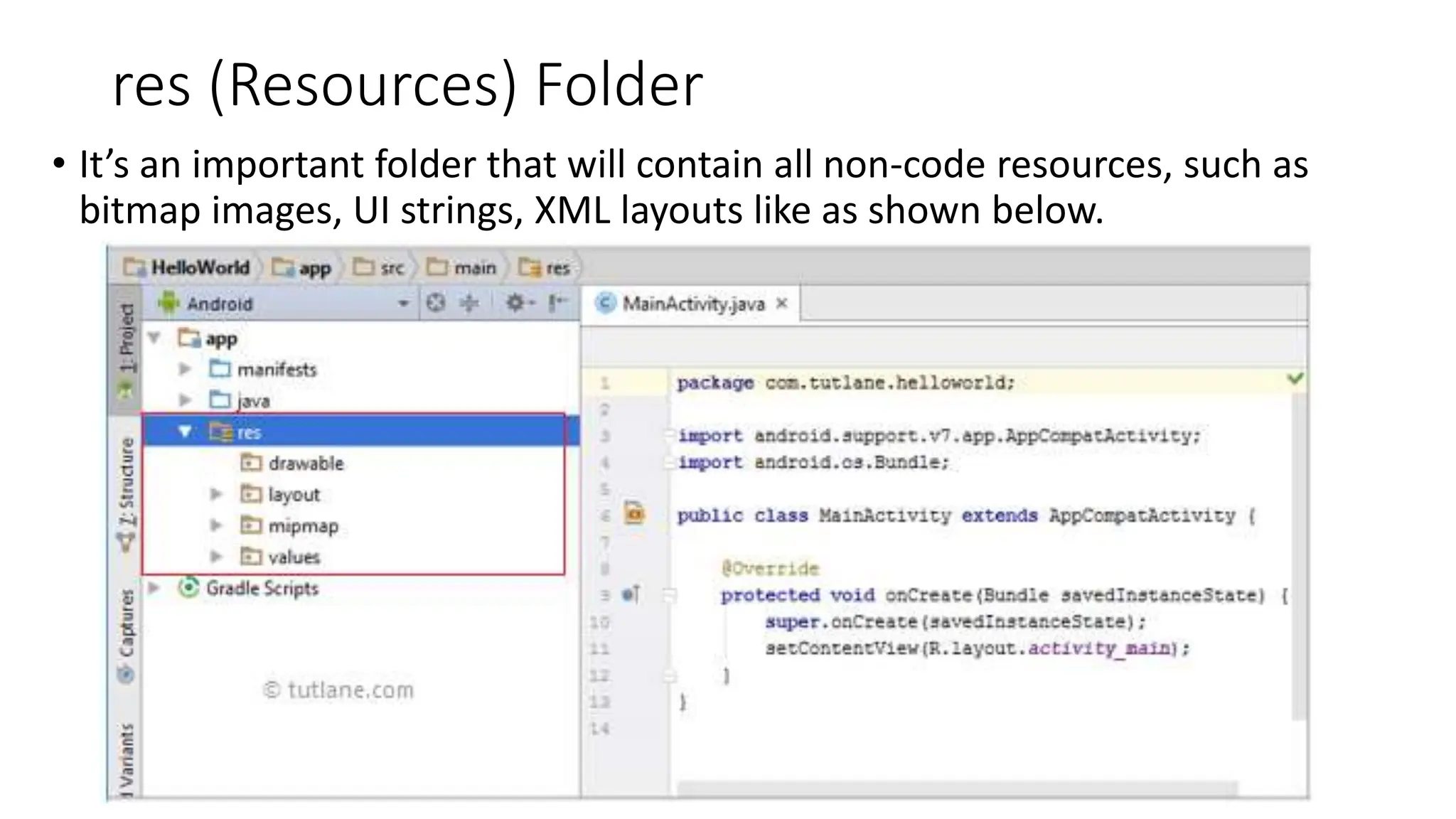The height and width of the screenshot is (819, 1456).
Task: Collapse the app module node
Action: tap(154, 338)
